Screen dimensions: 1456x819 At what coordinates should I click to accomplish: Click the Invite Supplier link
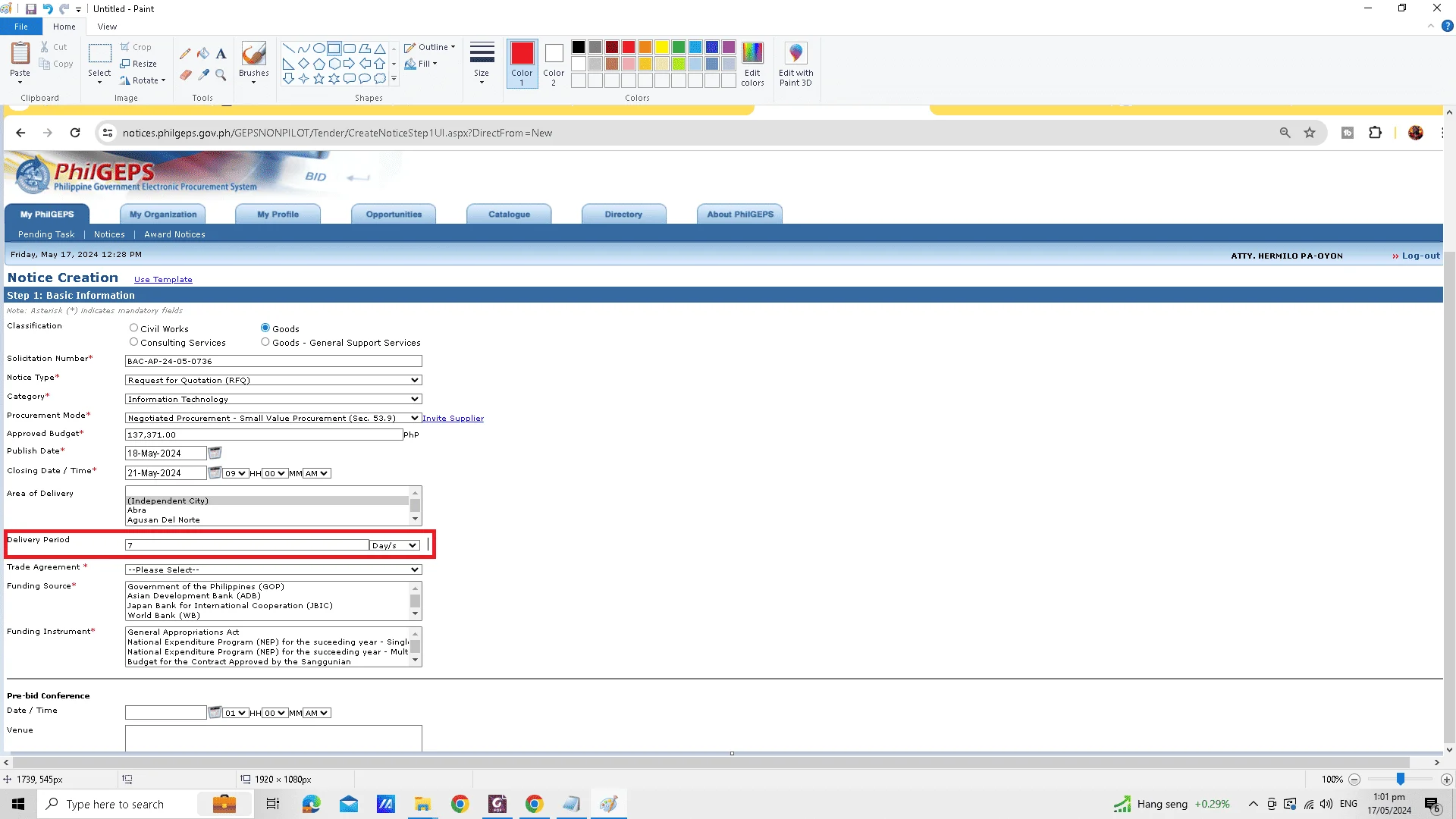(453, 419)
